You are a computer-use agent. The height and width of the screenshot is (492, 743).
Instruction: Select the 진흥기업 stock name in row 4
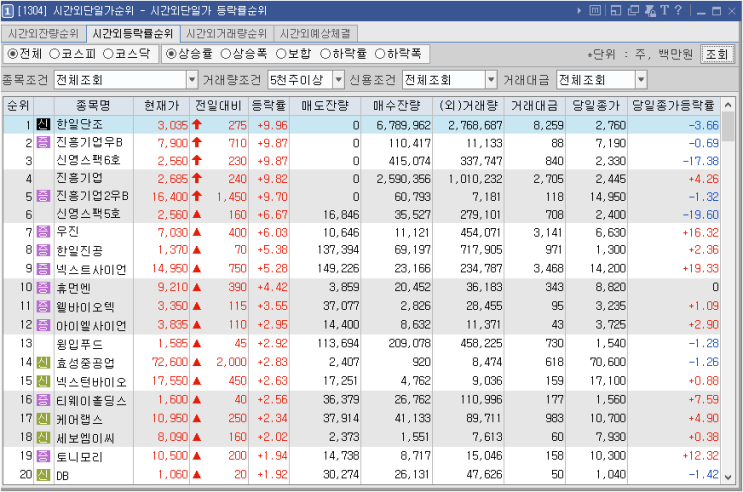[x=80, y=178]
